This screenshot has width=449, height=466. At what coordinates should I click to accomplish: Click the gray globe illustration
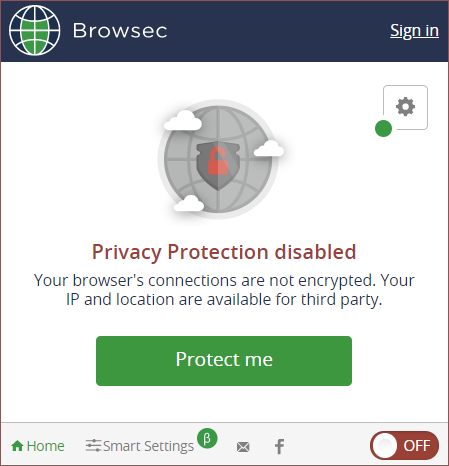tap(218, 159)
